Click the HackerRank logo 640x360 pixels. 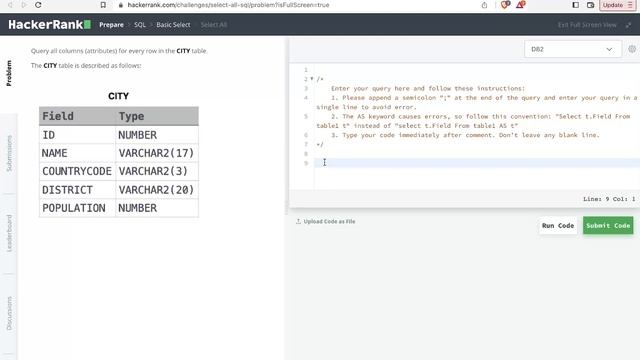pyautogui.click(x=49, y=24)
